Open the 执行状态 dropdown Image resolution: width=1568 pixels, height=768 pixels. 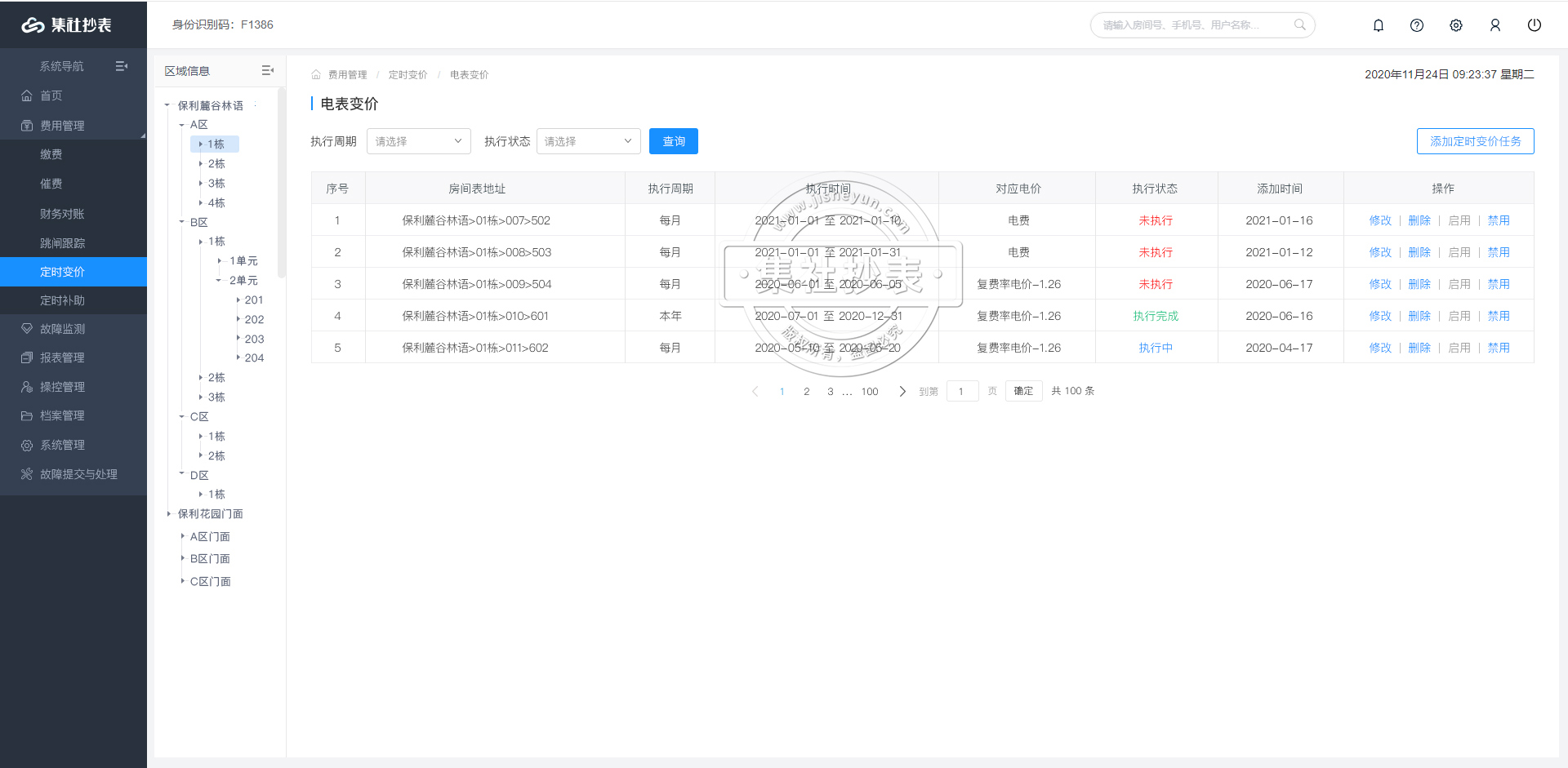588,141
